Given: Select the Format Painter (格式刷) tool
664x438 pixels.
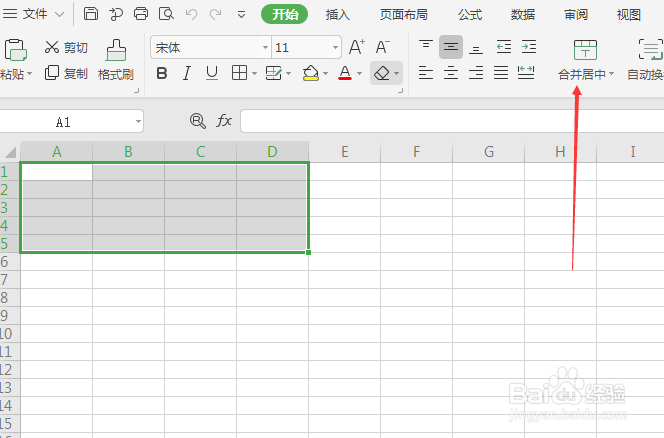Looking at the screenshot, I should 116,60.
